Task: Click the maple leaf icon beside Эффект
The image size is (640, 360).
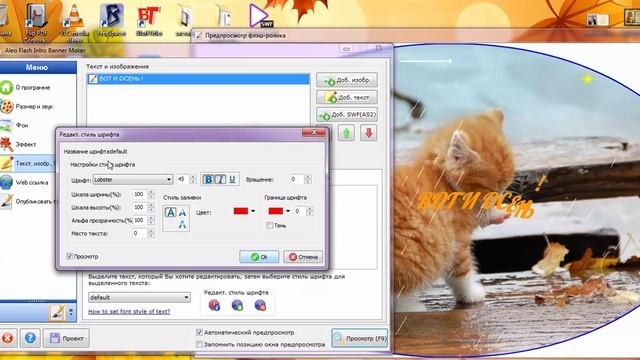Action: click(7, 144)
